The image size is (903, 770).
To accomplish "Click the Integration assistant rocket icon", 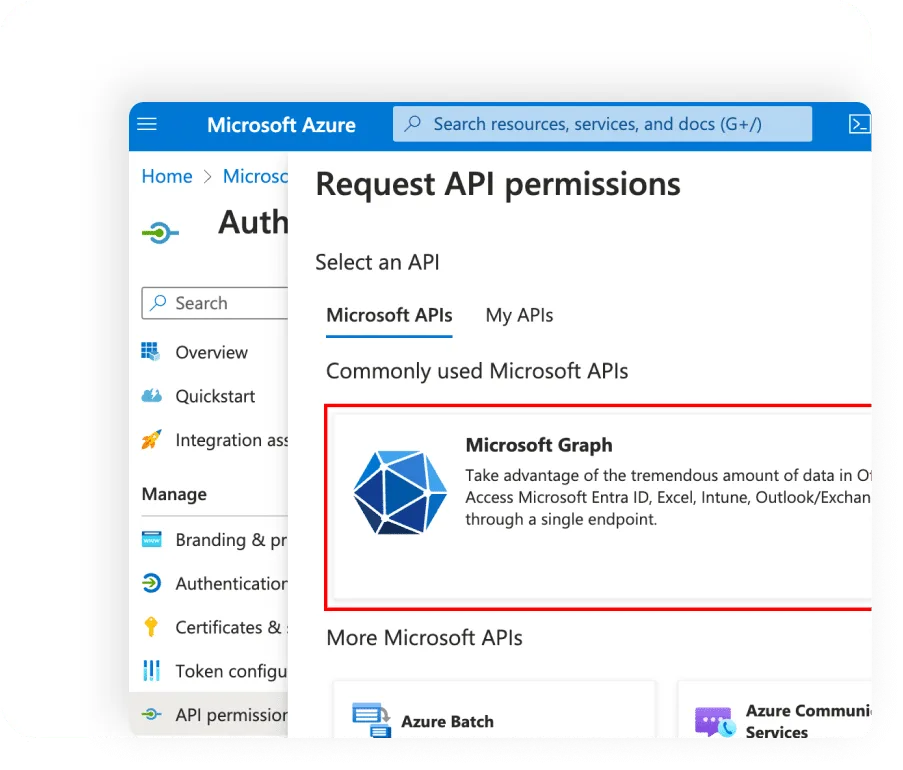I will pos(151,439).
